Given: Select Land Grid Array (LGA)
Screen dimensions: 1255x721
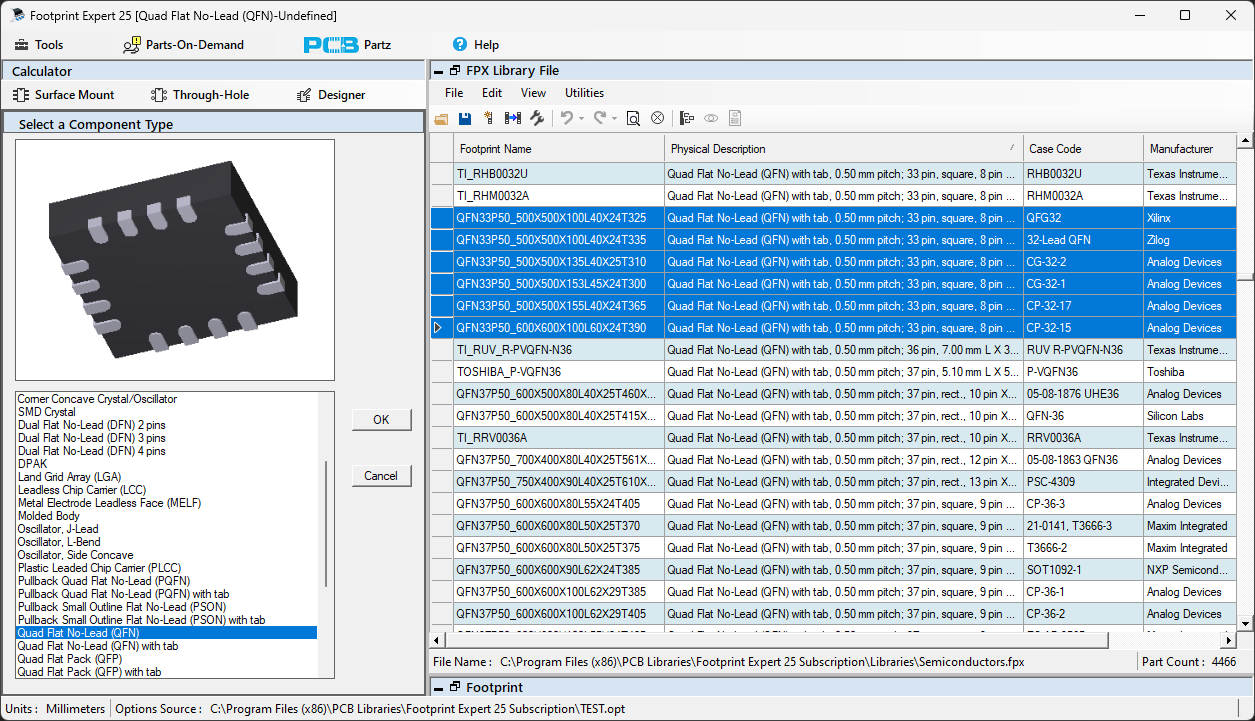Looking at the screenshot, I should [67, 477].
